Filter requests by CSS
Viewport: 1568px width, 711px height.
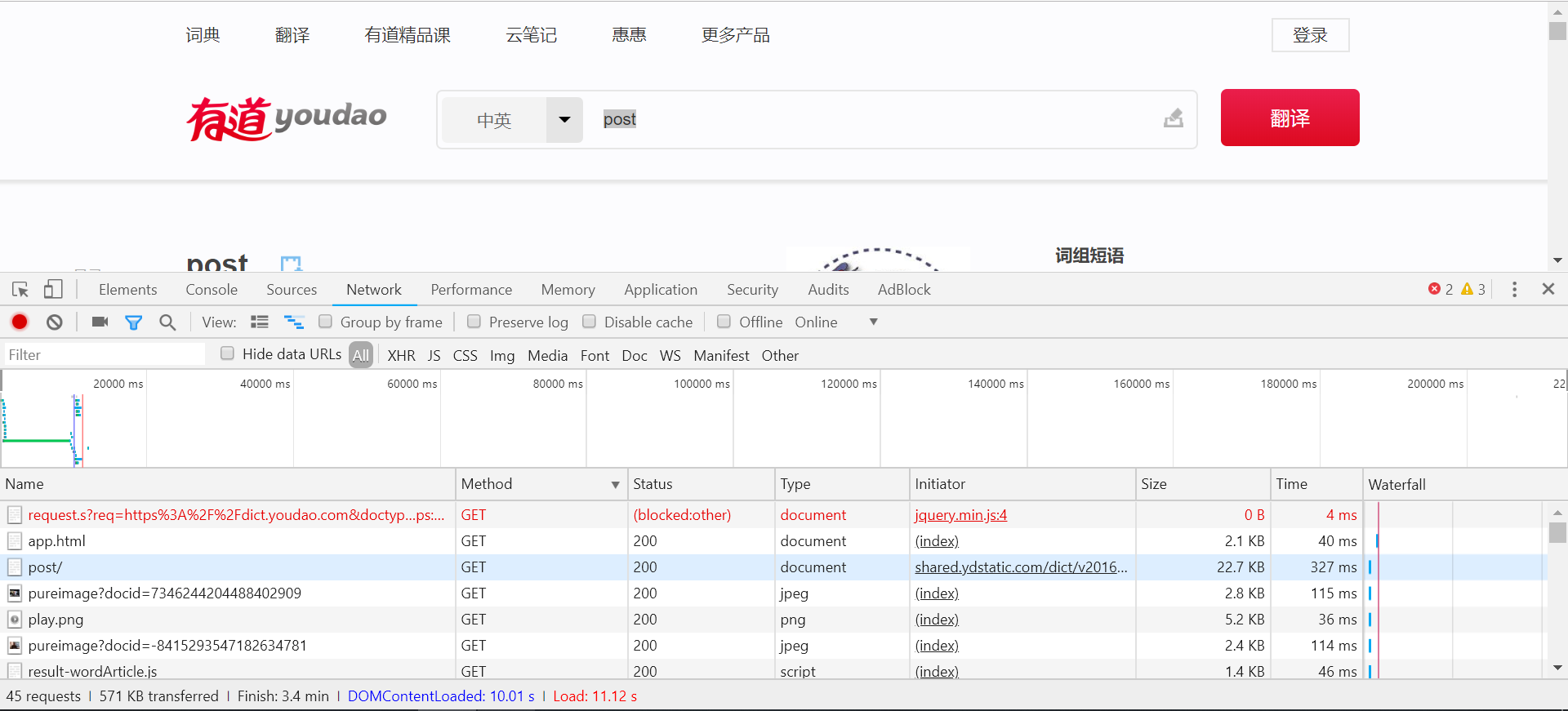(x=465, y=356)
